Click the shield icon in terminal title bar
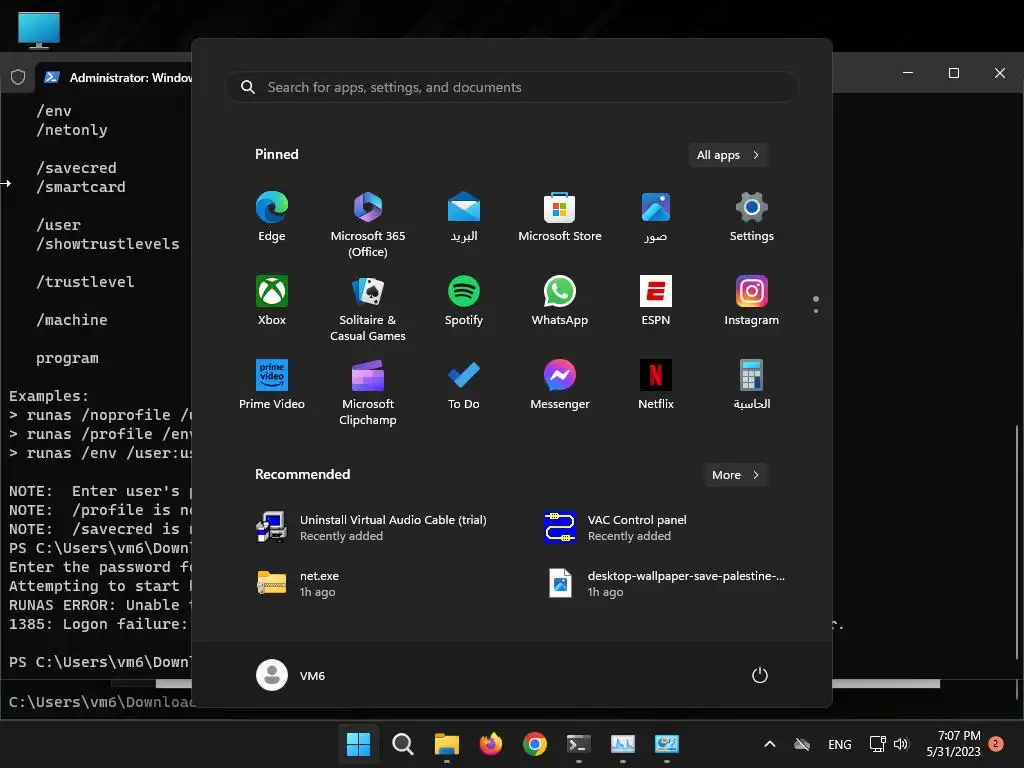The width and height of the screenshot is (1024, 768). (18, 77)
